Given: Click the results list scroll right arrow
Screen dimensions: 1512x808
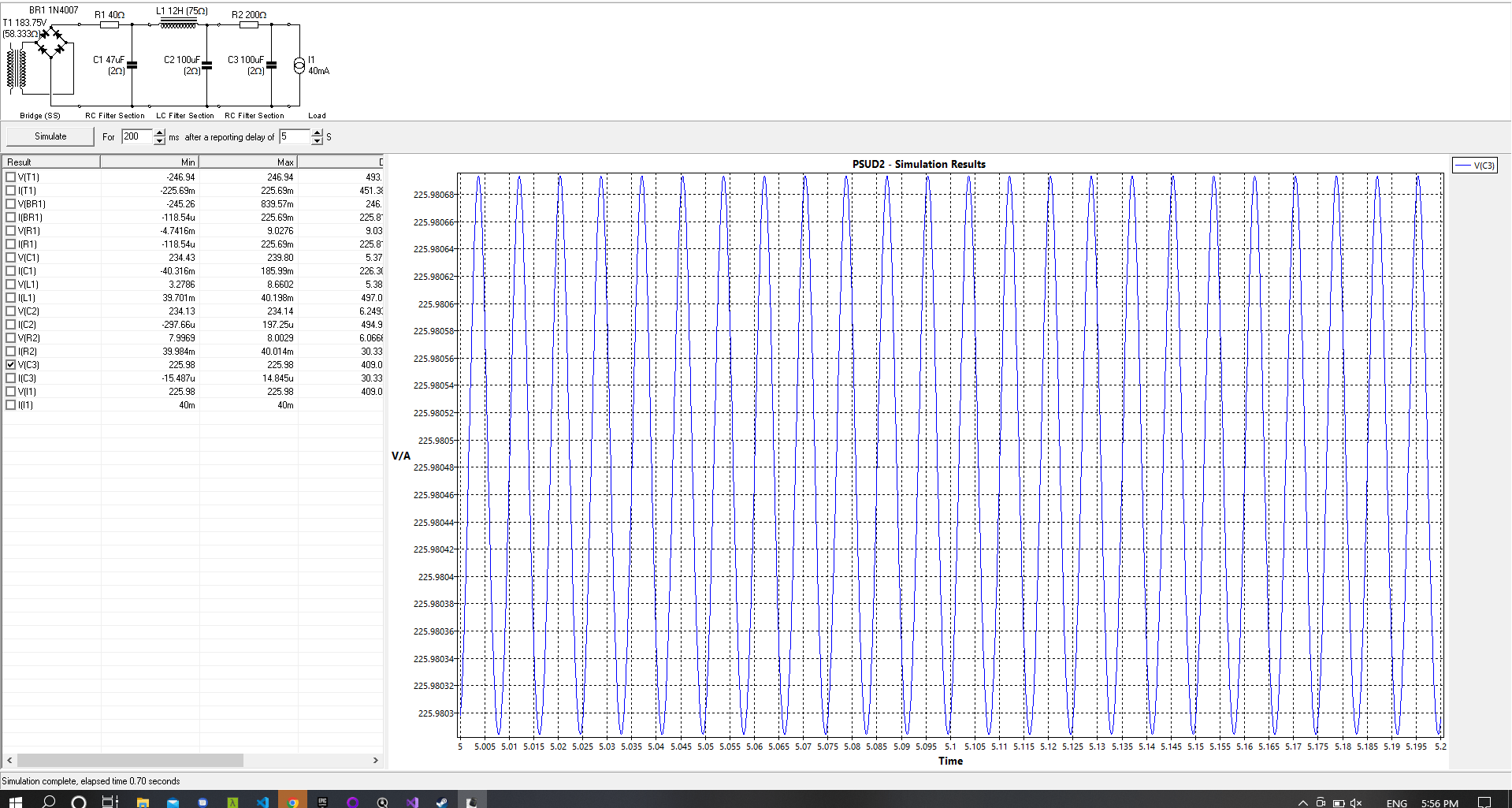Looking at the screenshot, I should pyautogui.click(x=376, y=761).
